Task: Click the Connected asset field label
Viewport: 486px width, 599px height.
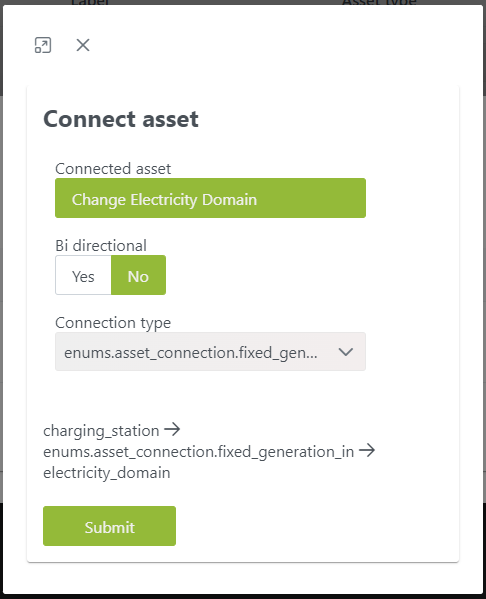Action: point(113,168)
